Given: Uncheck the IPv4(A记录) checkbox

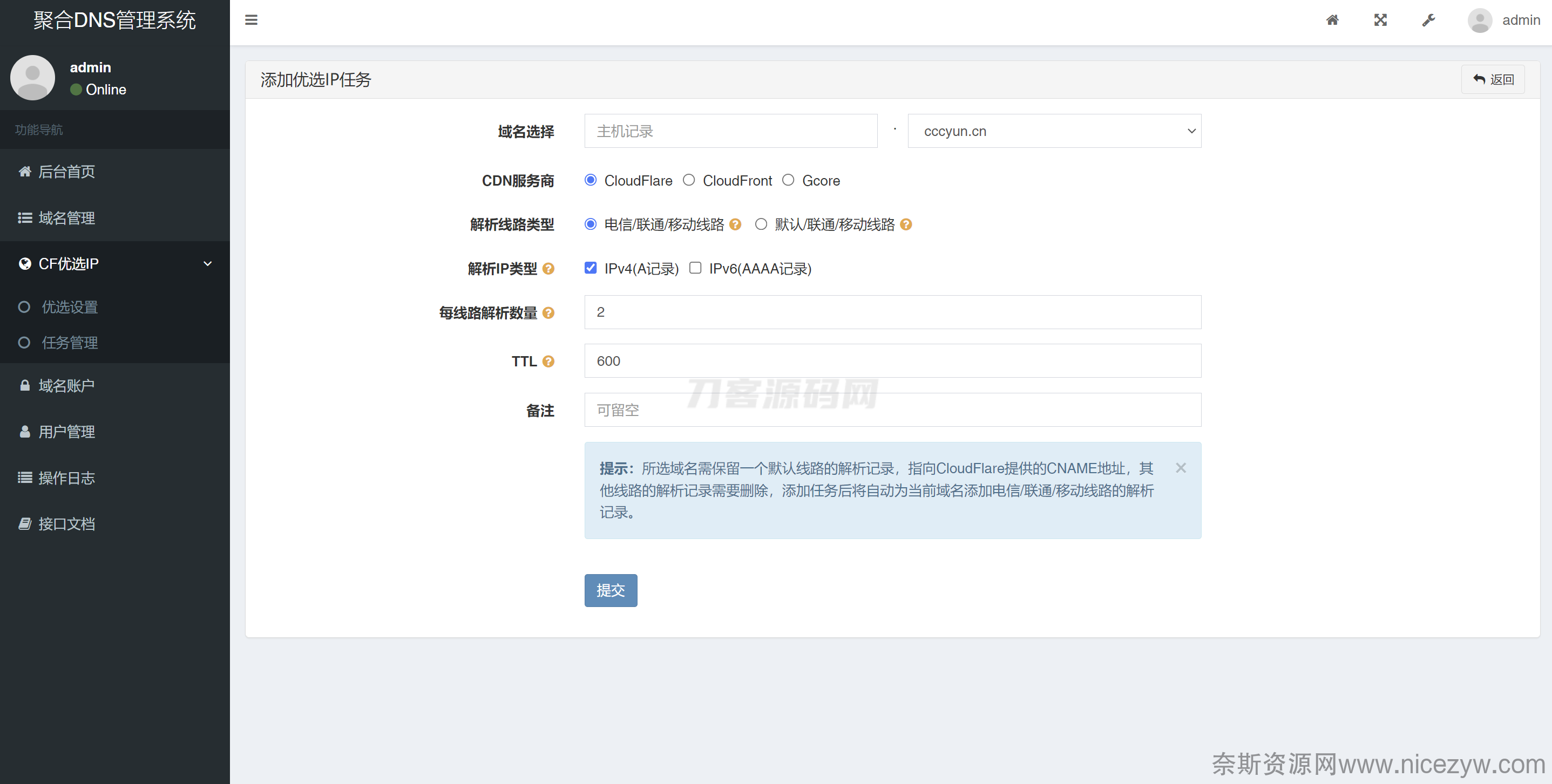Looking at the screenshot, I should pyautogui.click(x=591, y=268).
